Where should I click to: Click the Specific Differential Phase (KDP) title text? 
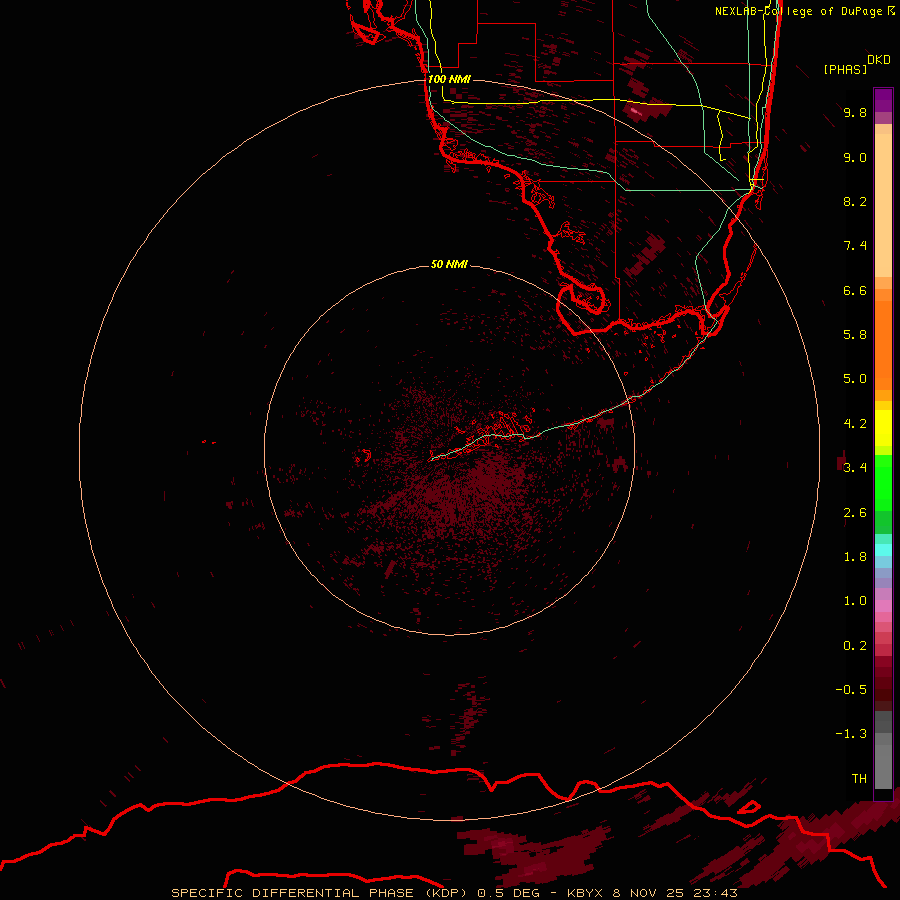[320, 893]
